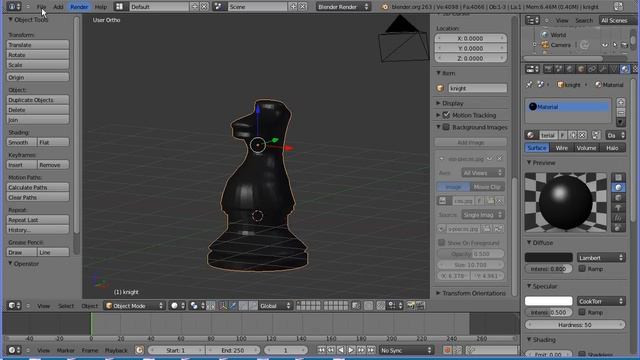Collapse the Object Tools panel
This screenshot has width=640, height=360.
click(x=10, y=20)
